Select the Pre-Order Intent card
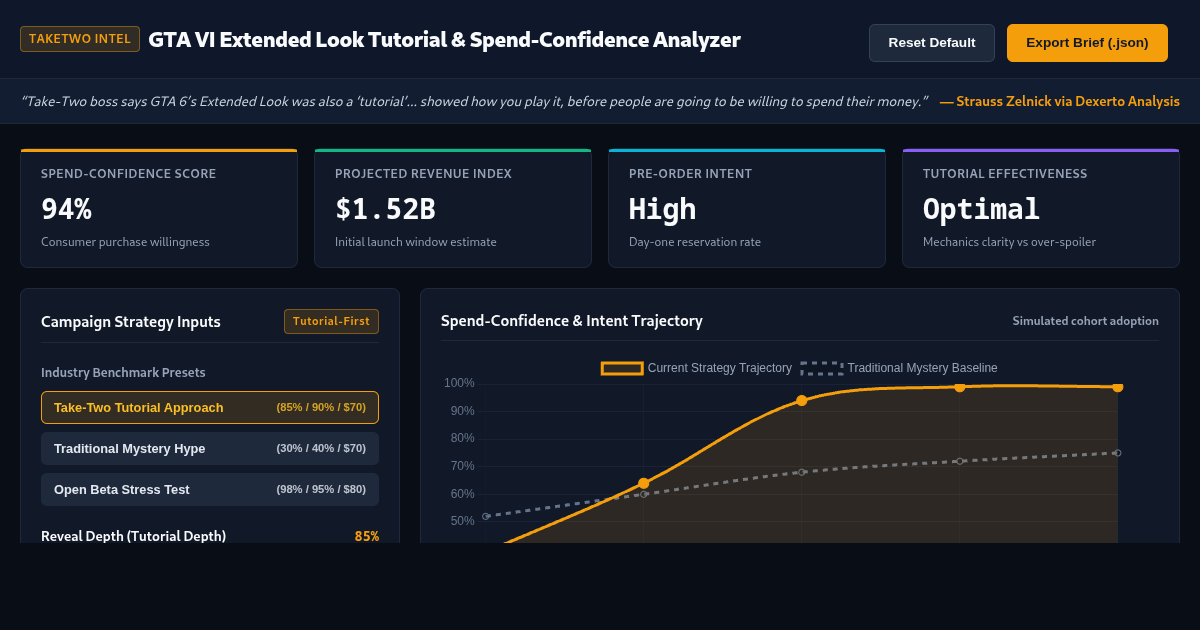Image resolution: width=1200 pixels, height=630 pixels. pos(747,208)
